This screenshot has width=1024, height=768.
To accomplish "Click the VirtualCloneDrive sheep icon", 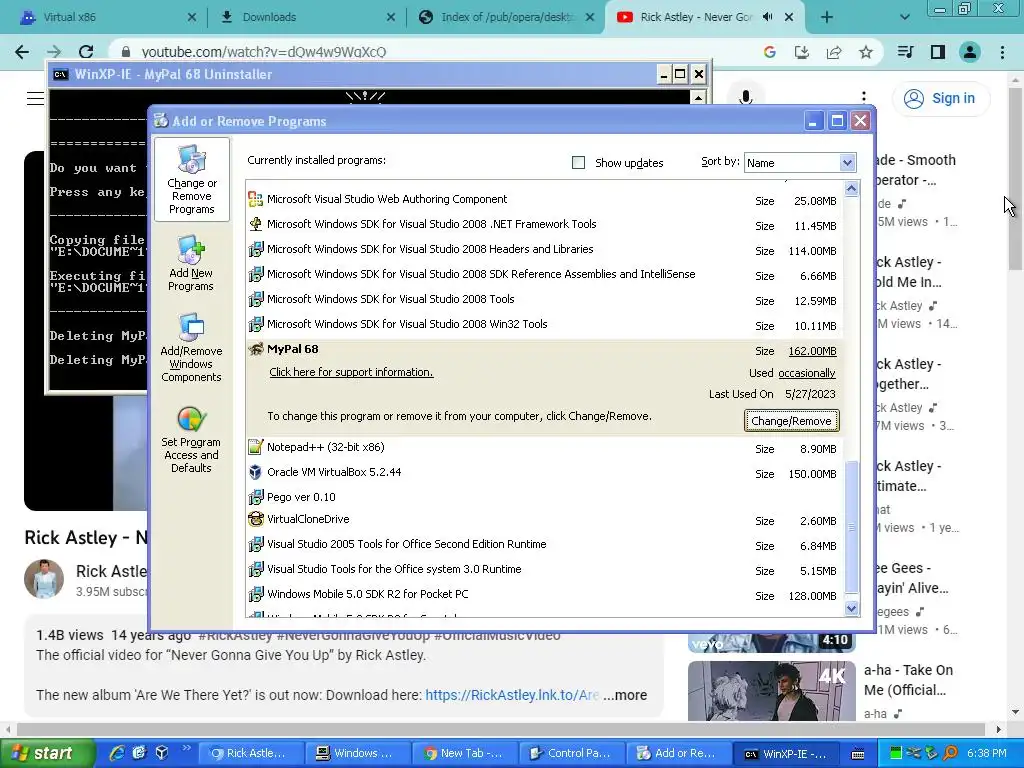I will pos(255,519).
